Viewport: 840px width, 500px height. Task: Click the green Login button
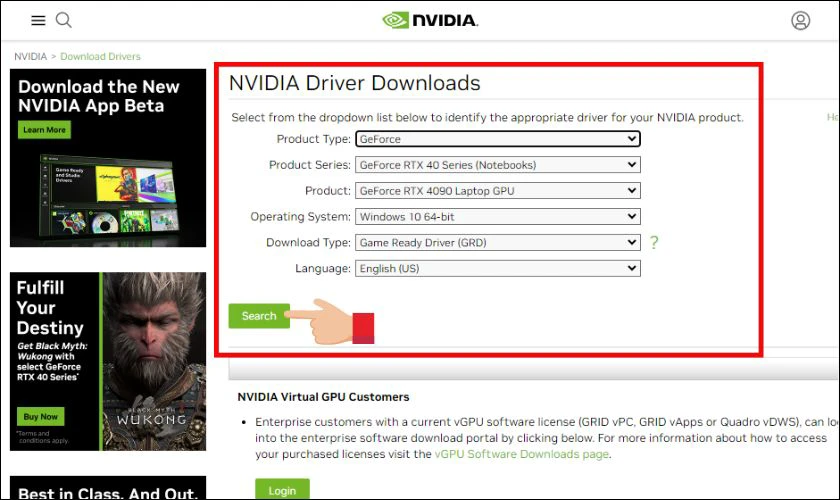pyautogui.click(x=282, y=490)
